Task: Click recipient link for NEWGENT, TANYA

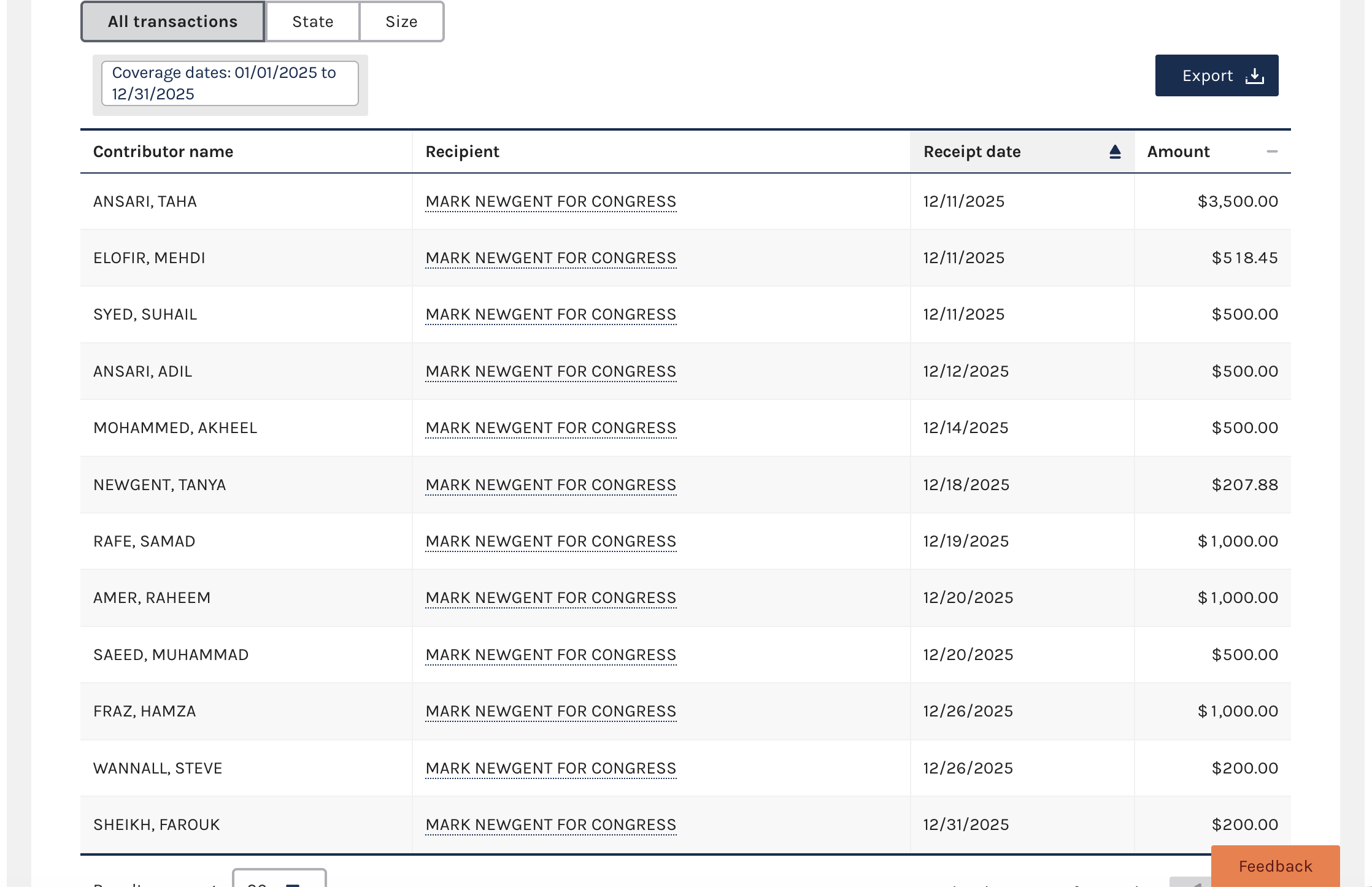Action: (x=550, y=485)
